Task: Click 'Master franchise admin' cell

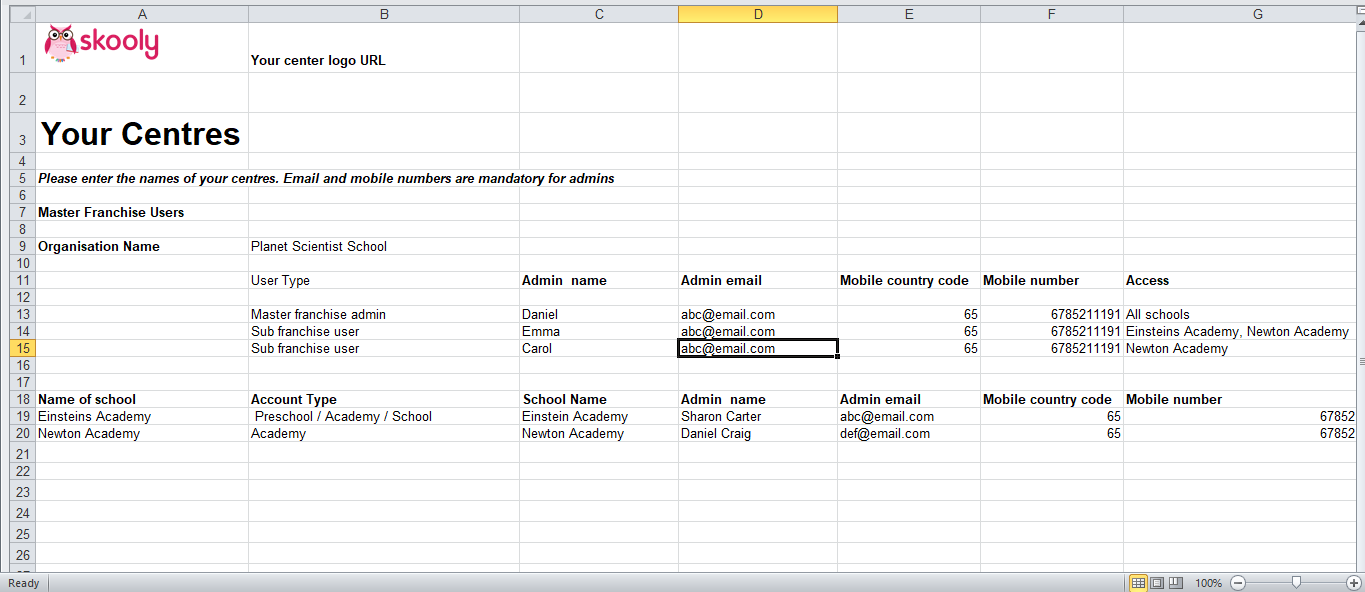Action: point(384,314)
